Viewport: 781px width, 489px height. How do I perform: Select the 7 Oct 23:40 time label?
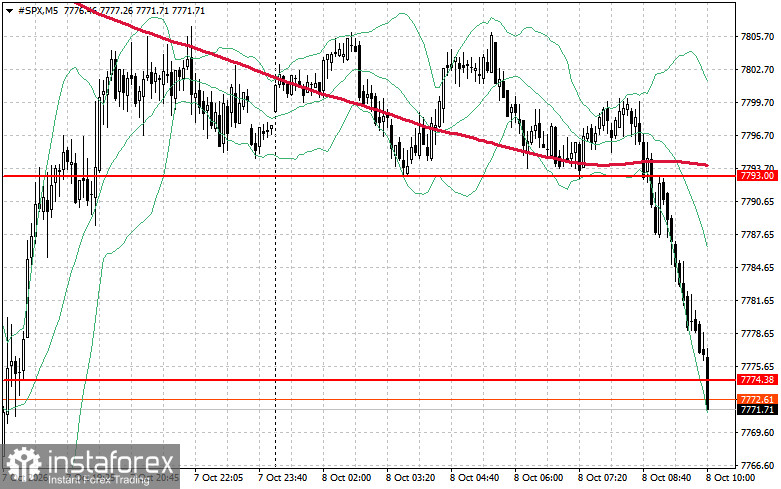click(x=282, y=478)
